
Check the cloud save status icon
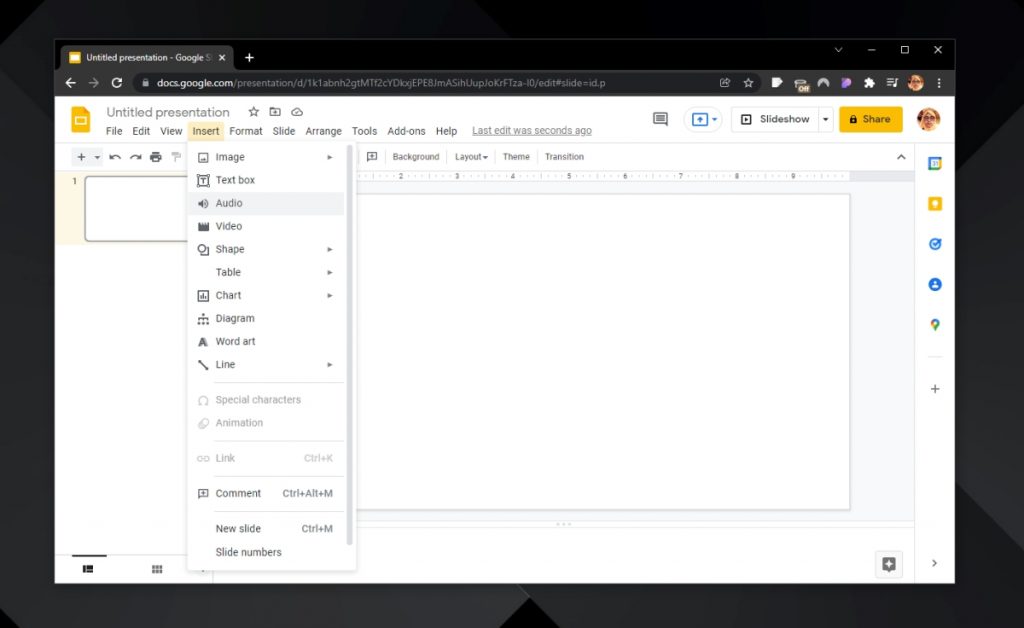pos(297,112)
